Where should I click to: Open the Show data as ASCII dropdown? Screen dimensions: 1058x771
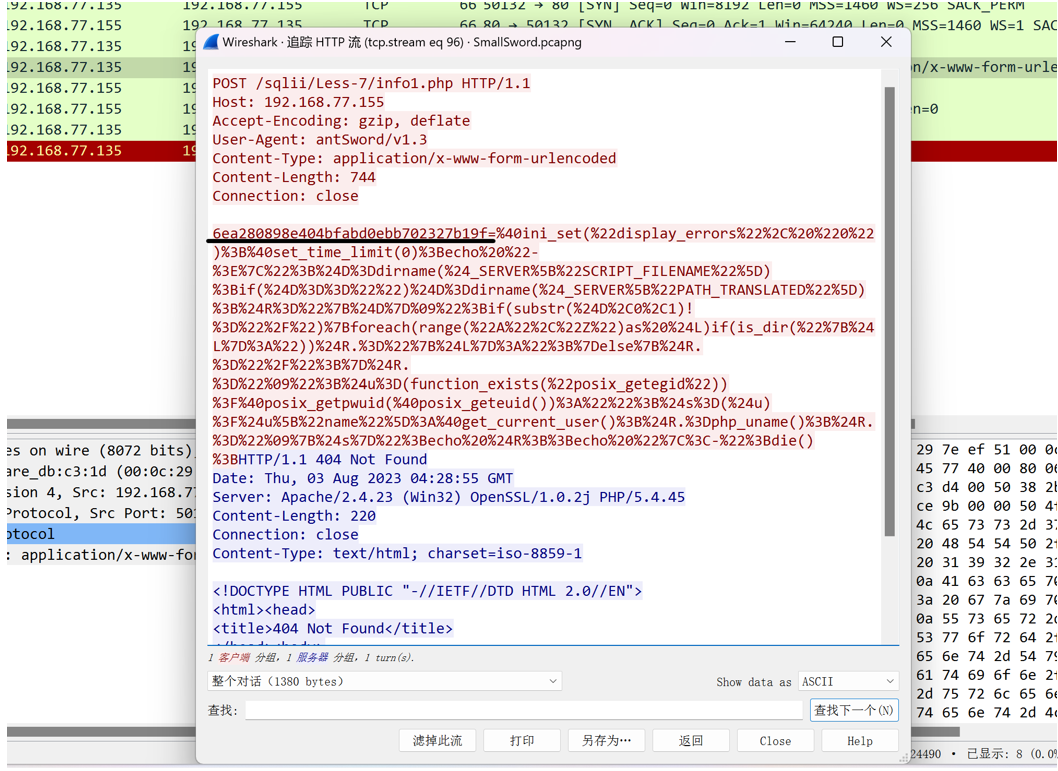848,681
